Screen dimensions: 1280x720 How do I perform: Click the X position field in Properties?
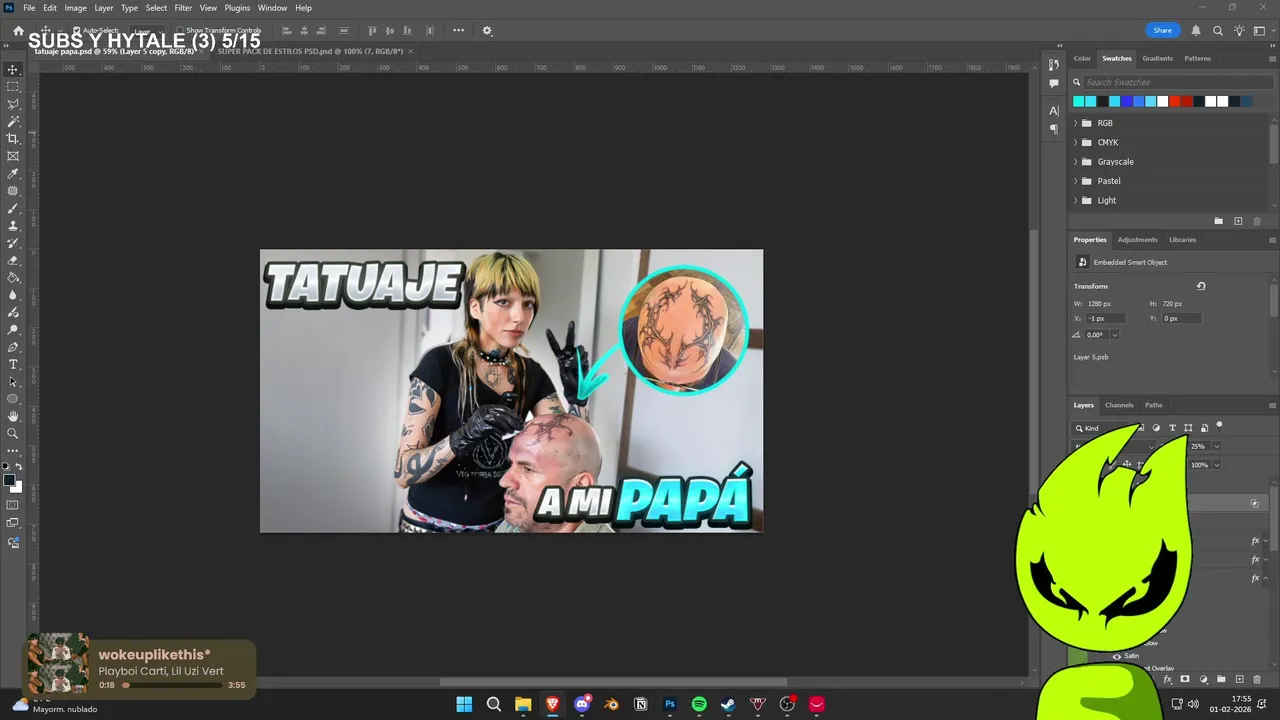(x=1105, y=318)
